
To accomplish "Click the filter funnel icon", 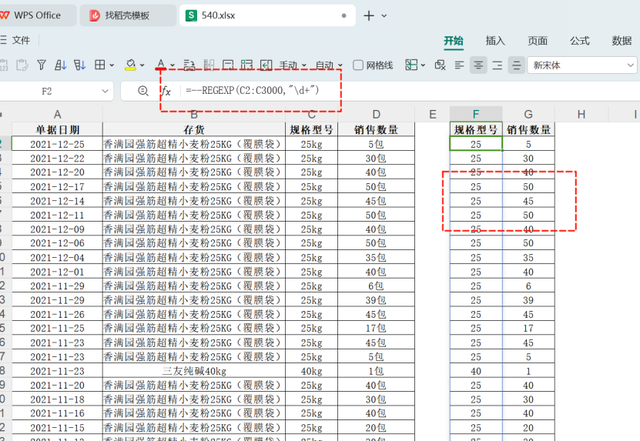I will 41,65.
